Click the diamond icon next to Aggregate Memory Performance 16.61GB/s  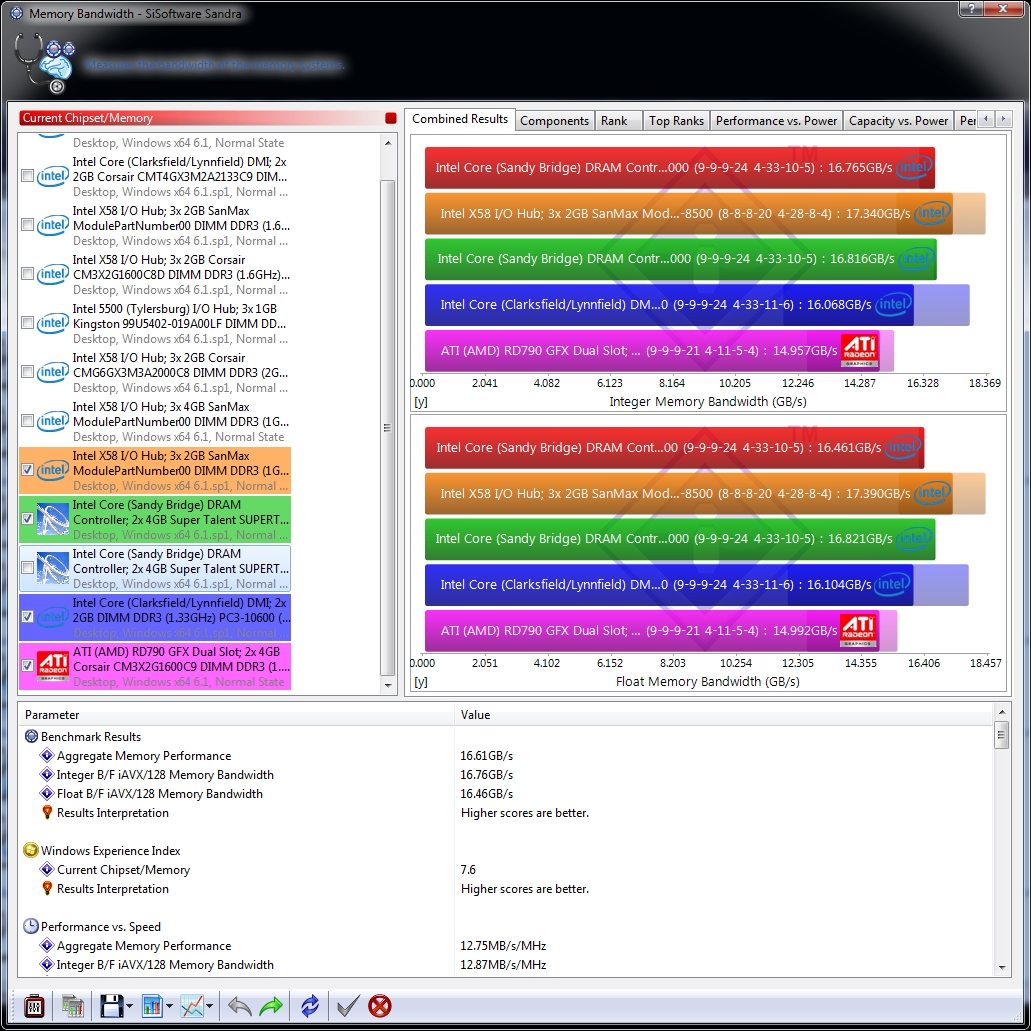47,755
